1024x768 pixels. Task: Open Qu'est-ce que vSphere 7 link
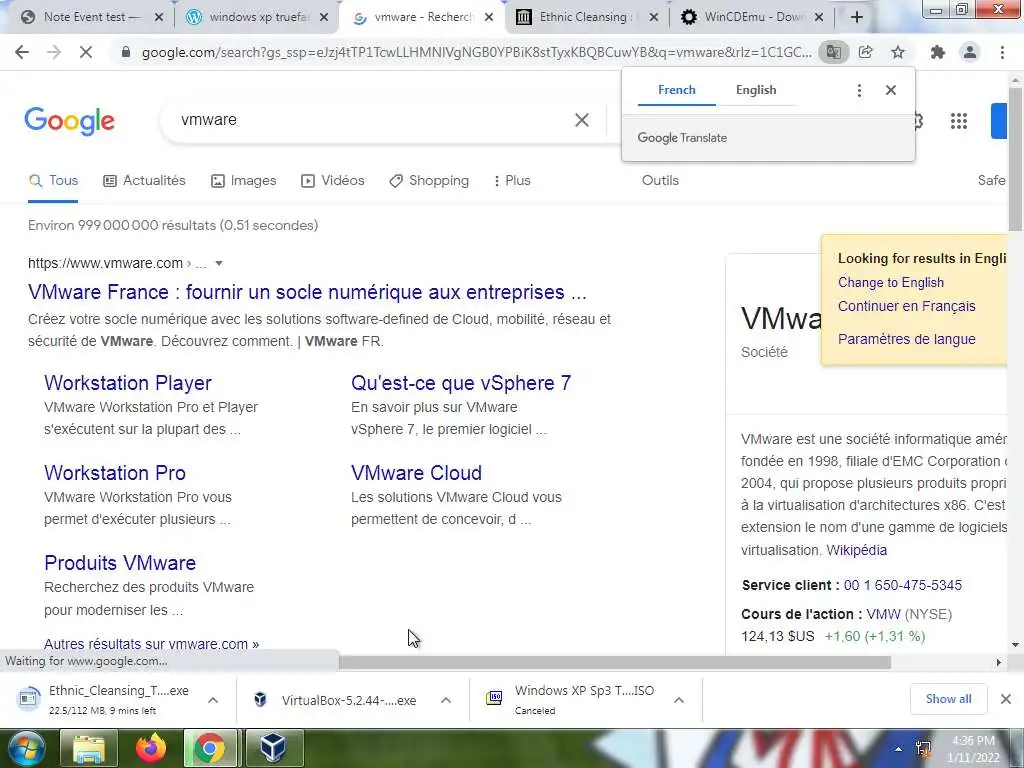(x=461, y=383)
